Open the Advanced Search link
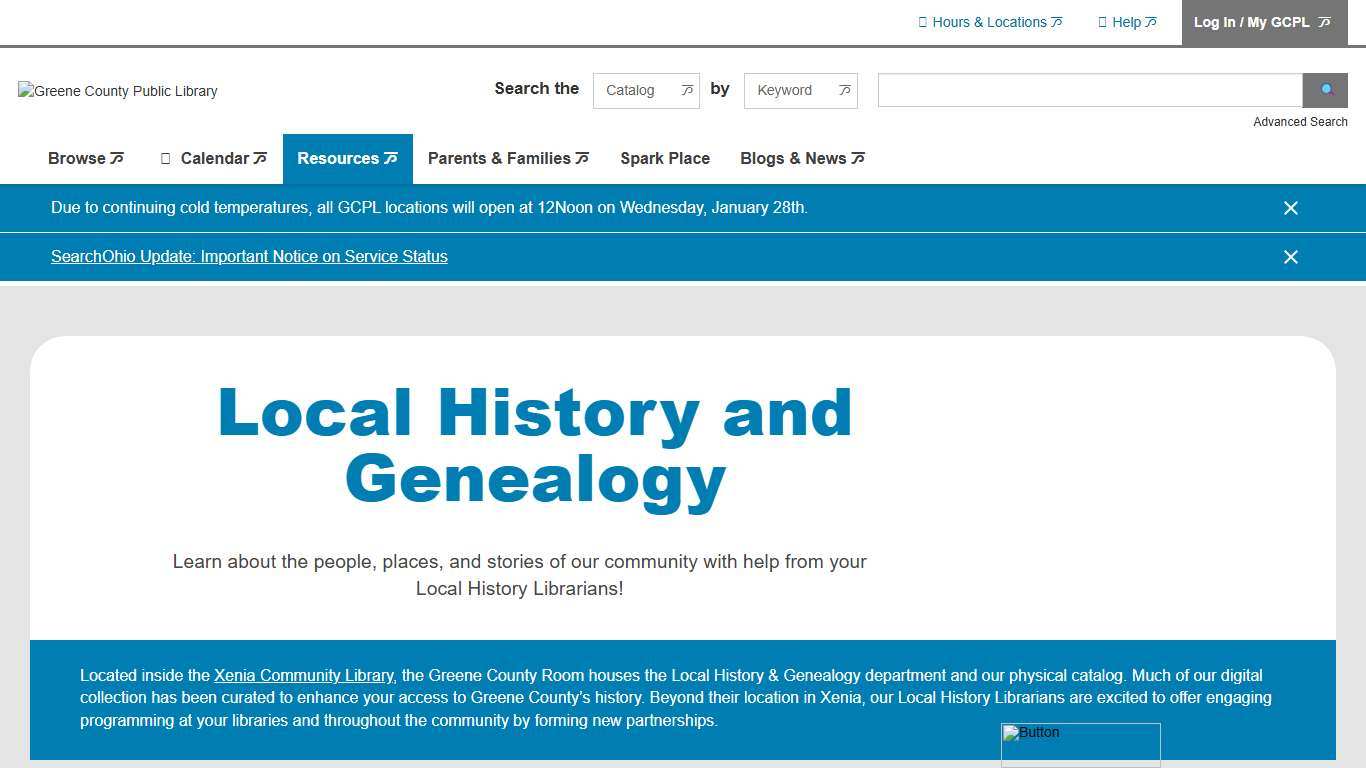This screenshot has width=1366, height=768. coord(1300,121)
